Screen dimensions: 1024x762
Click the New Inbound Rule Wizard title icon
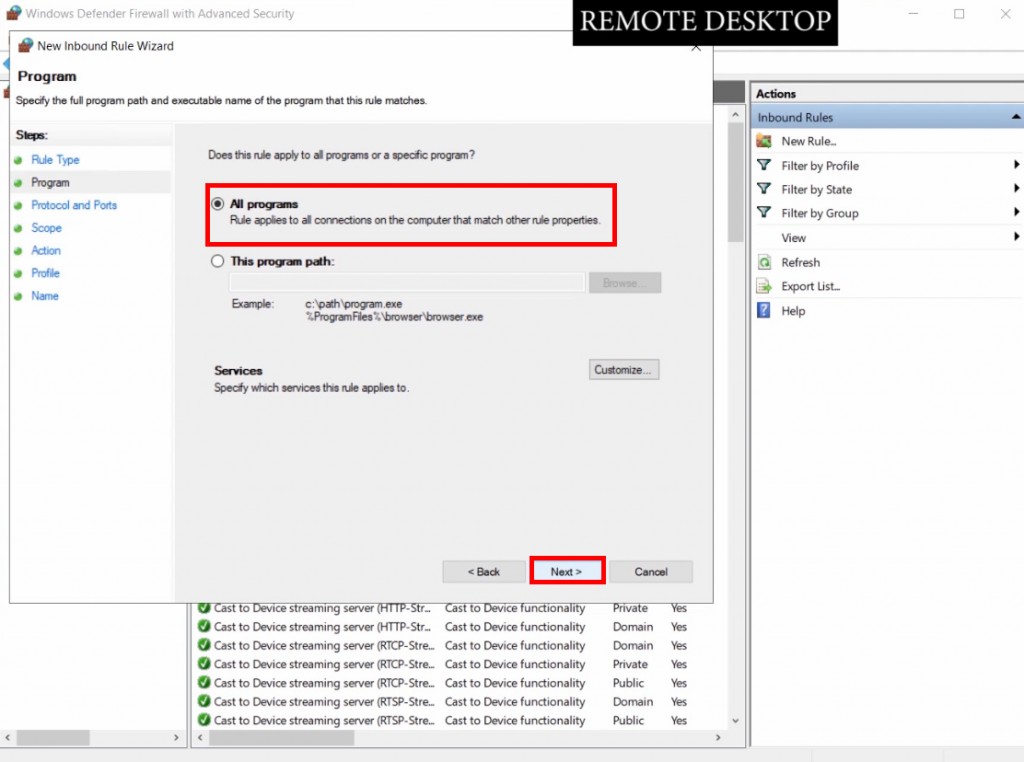pos(25,46)
